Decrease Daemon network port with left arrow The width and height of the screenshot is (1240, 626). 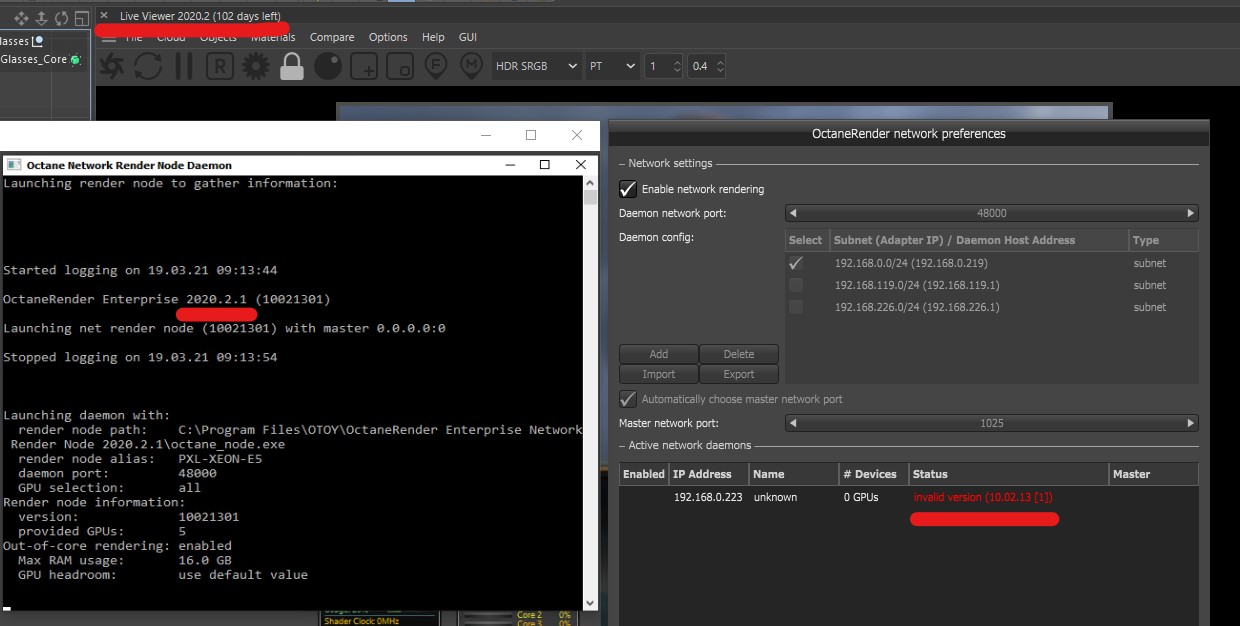[x=793, y=213]
